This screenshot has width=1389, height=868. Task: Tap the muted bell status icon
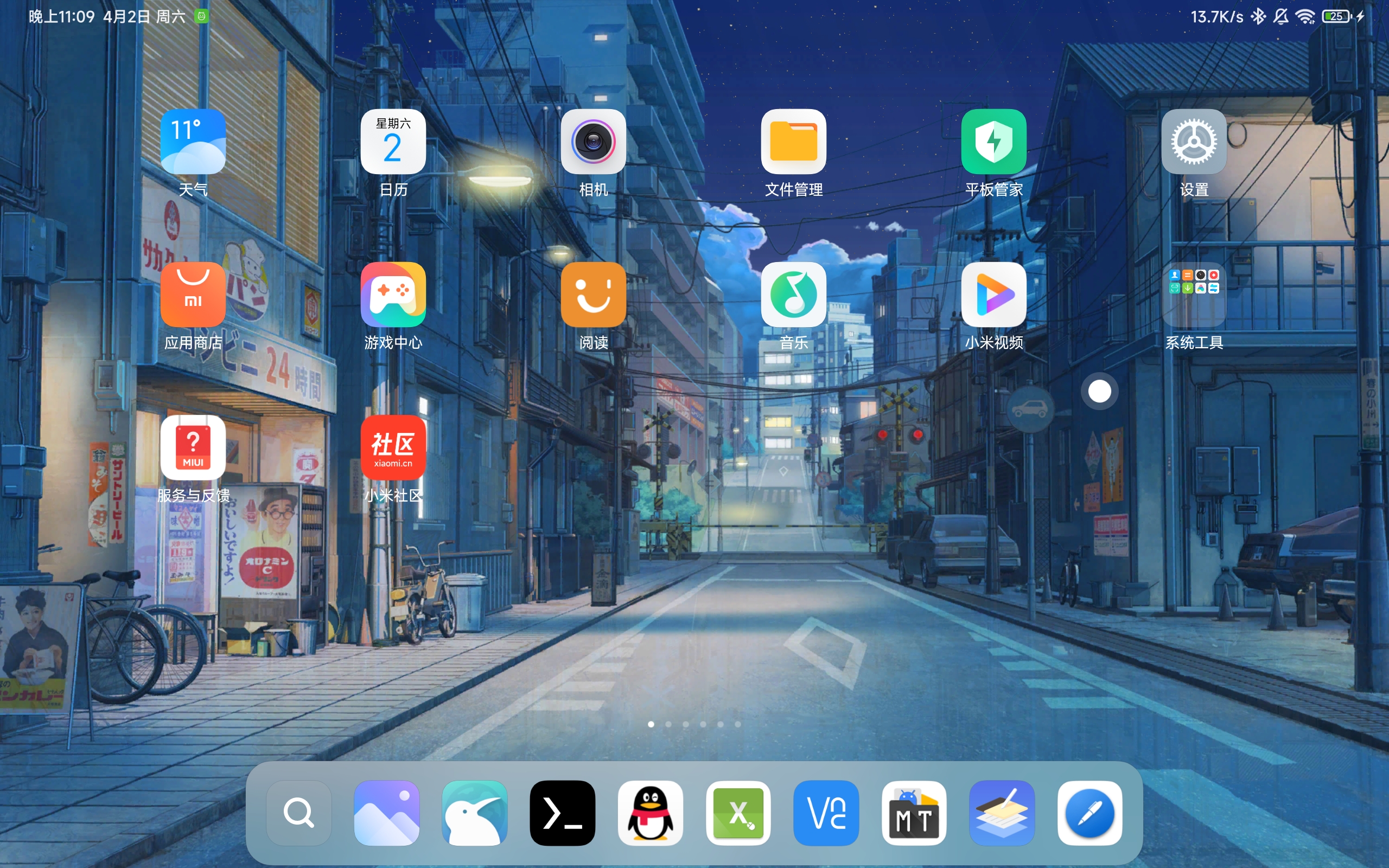[x=1280, y=17]
